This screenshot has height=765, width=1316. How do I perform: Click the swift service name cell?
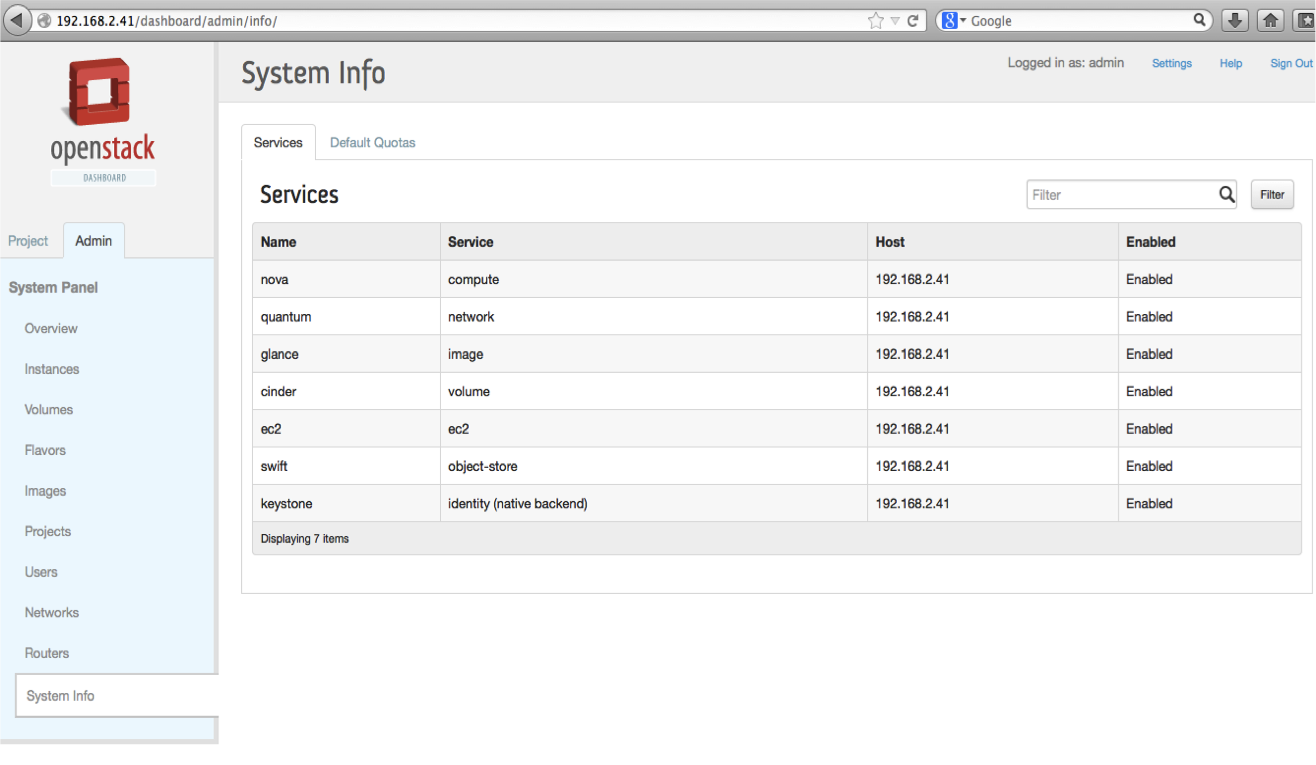[x=346, y=466]
